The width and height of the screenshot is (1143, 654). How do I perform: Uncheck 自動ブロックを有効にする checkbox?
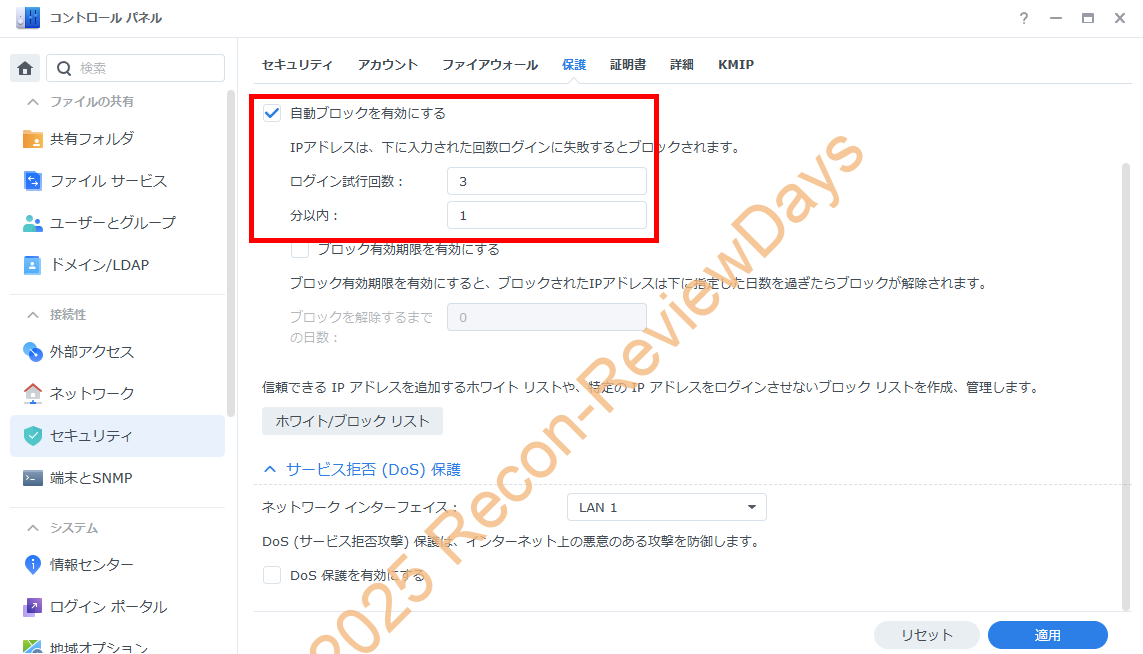272,113
